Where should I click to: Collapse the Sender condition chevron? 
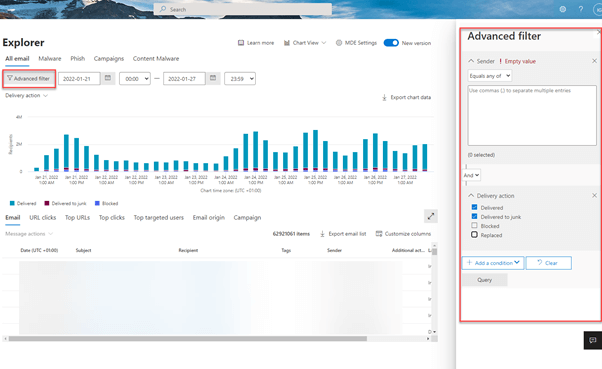pyautogui.click(x=471, y=61)
